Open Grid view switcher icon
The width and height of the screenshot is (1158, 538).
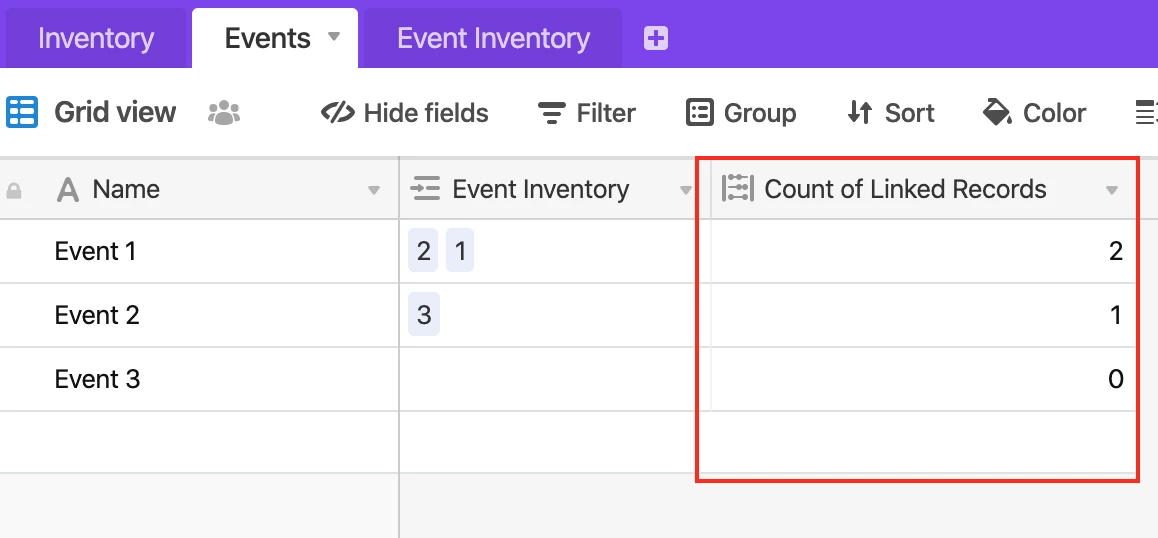click(x=21, y=112)
